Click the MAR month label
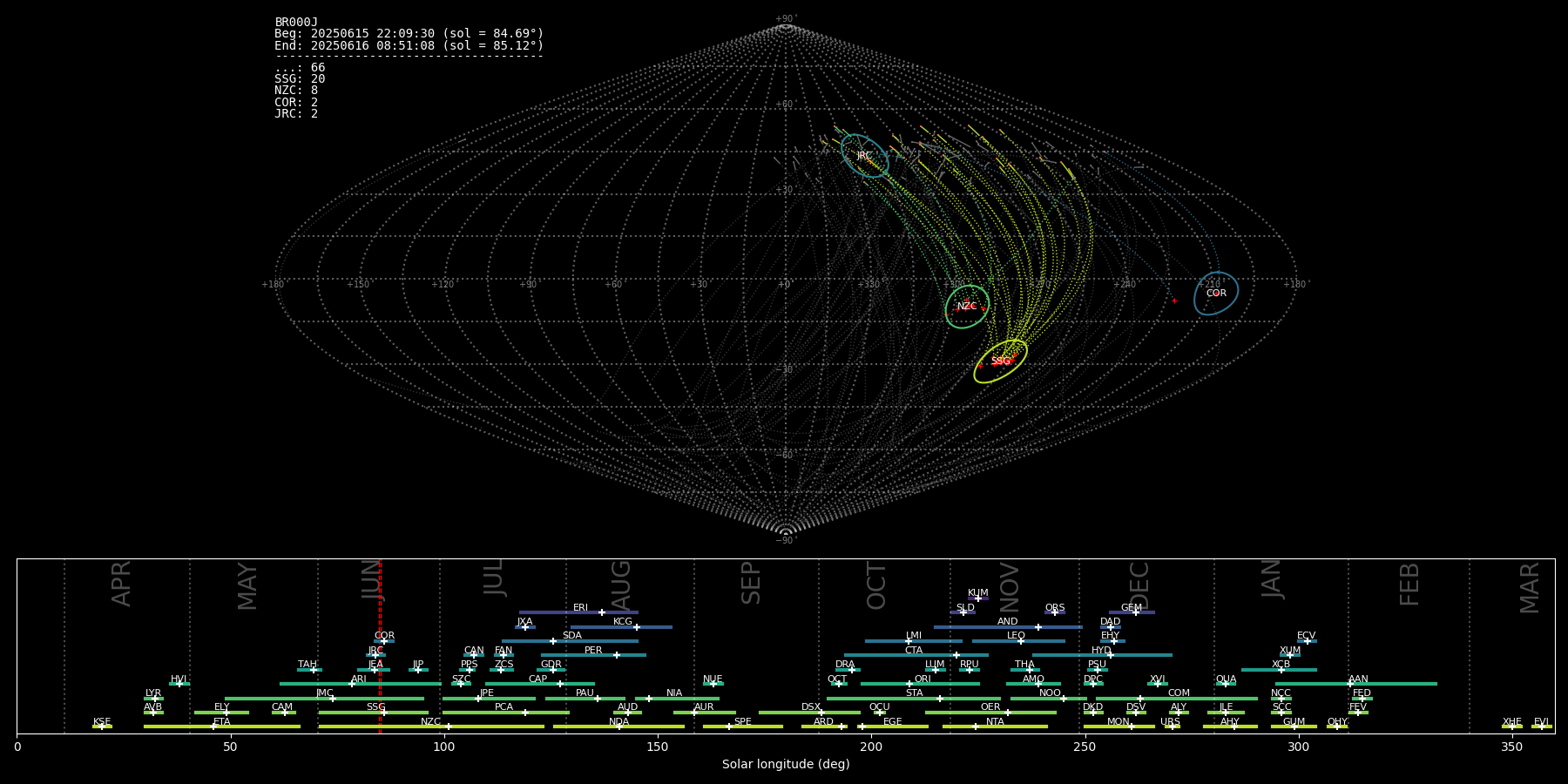Screen dimensions: 1568x784 click(1530, 587)
